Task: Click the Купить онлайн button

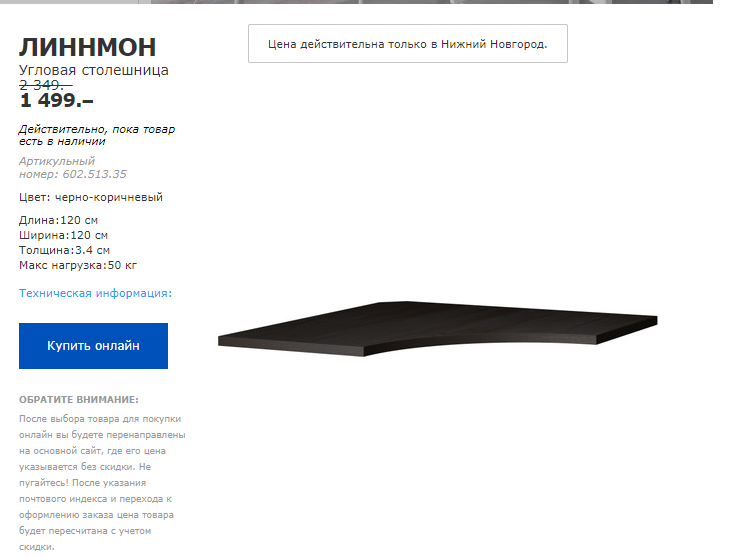Action: pyautogui.click(x=93, y=346)
